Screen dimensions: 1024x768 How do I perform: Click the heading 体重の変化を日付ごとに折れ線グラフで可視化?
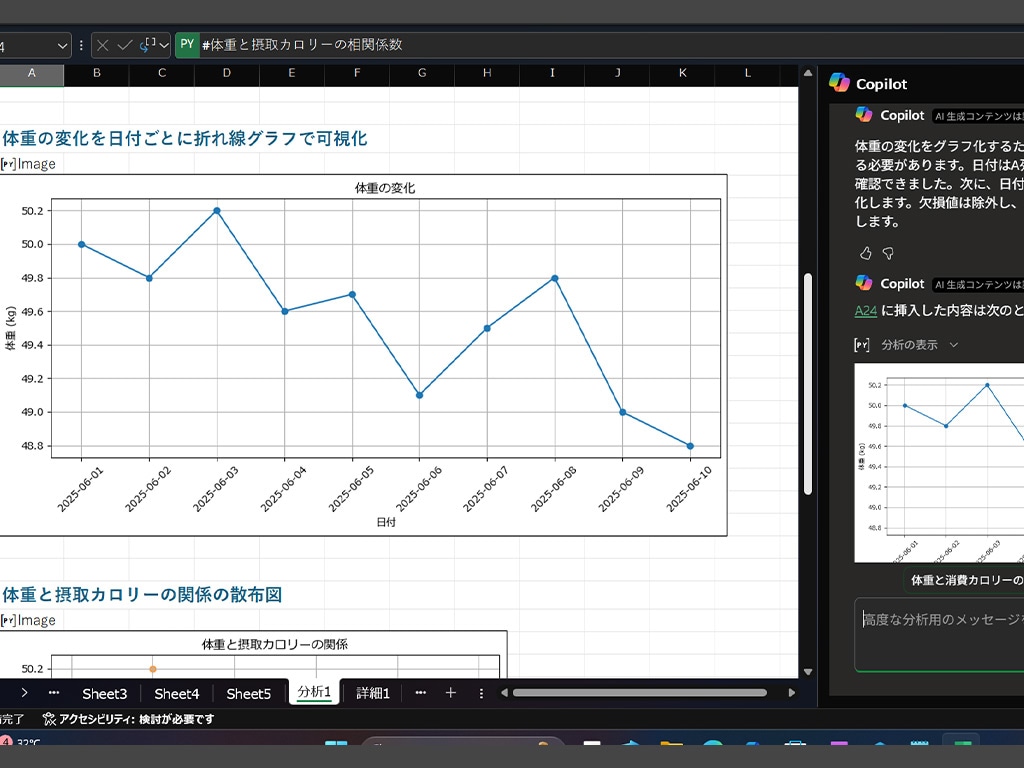(x=185, y=138)
